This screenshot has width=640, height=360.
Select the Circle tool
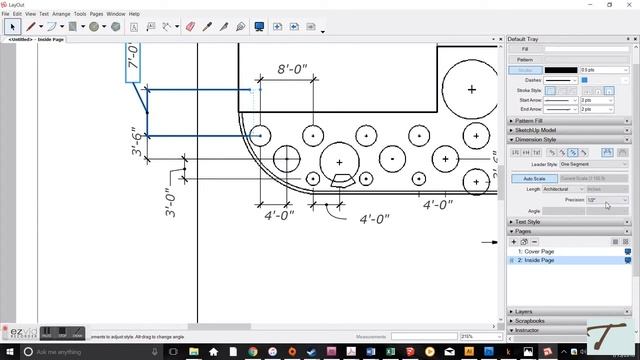94,27
